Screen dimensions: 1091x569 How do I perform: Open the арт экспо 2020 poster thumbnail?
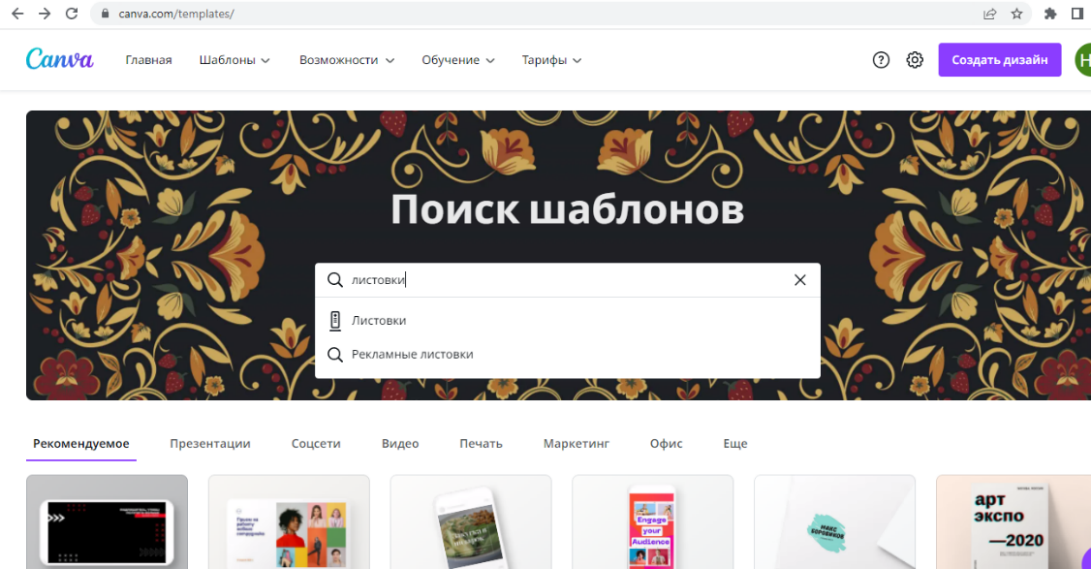click(1014, 522)
